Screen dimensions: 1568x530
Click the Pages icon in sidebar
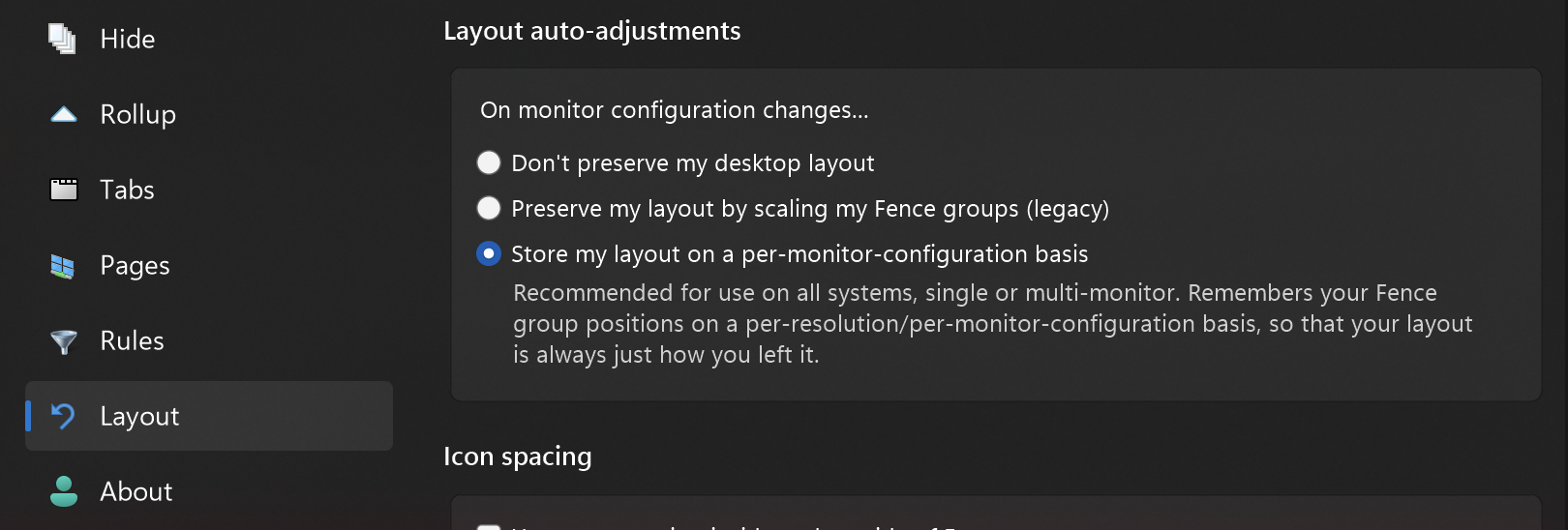click(63, 266)
